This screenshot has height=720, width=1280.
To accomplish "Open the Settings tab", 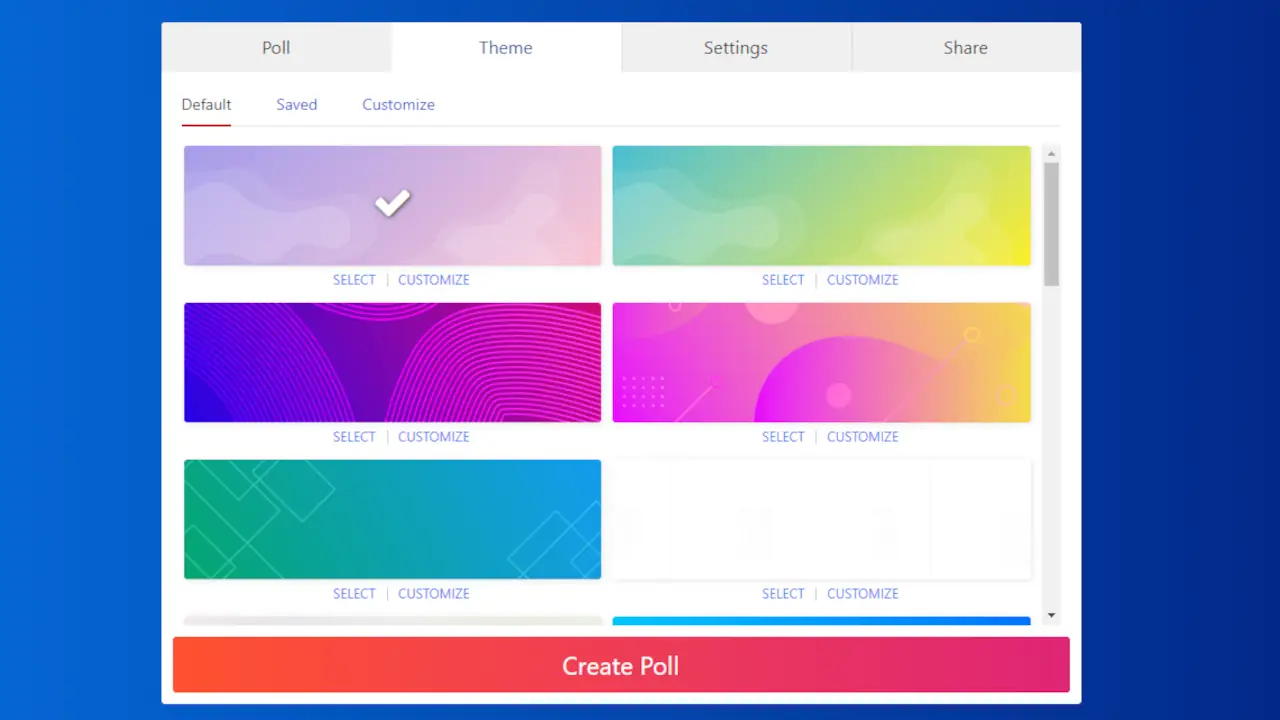I will coord(735,47).
